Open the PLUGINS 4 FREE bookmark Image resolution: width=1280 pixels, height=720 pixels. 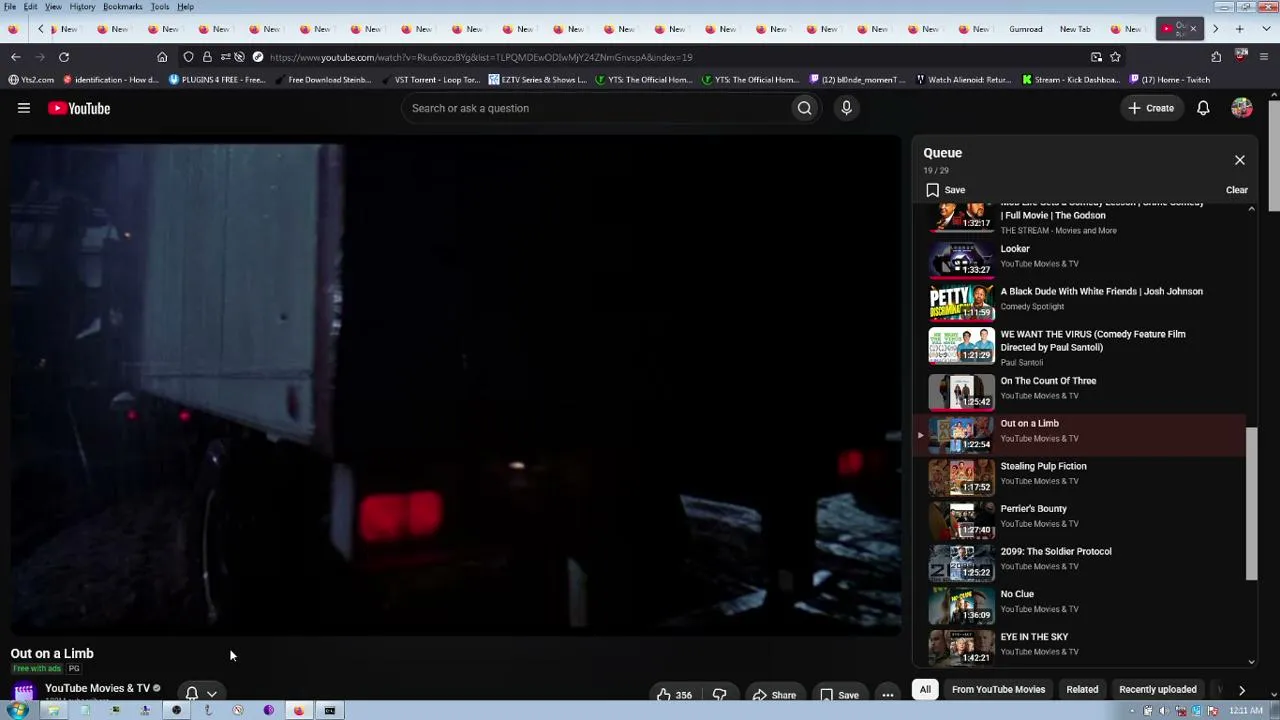217,80
